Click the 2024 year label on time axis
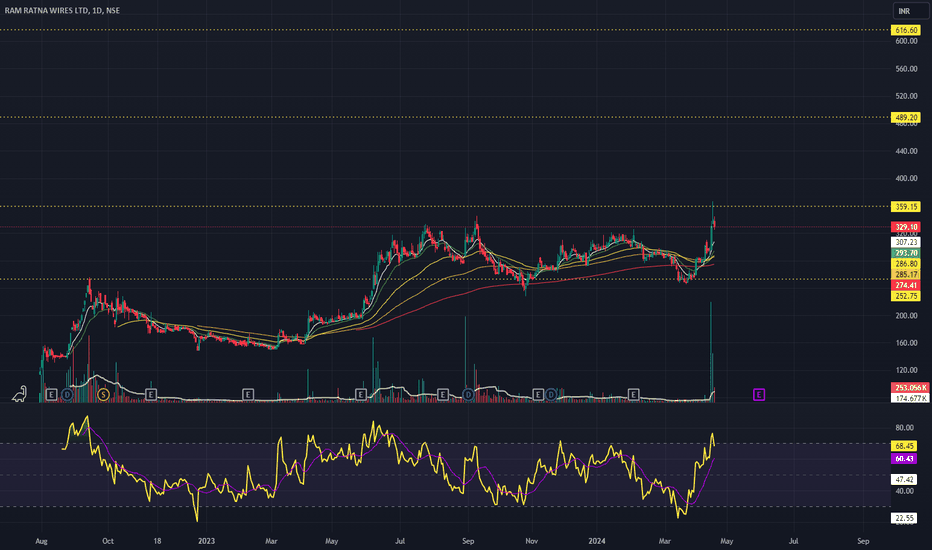932x550 pixels. pos(597,541)
